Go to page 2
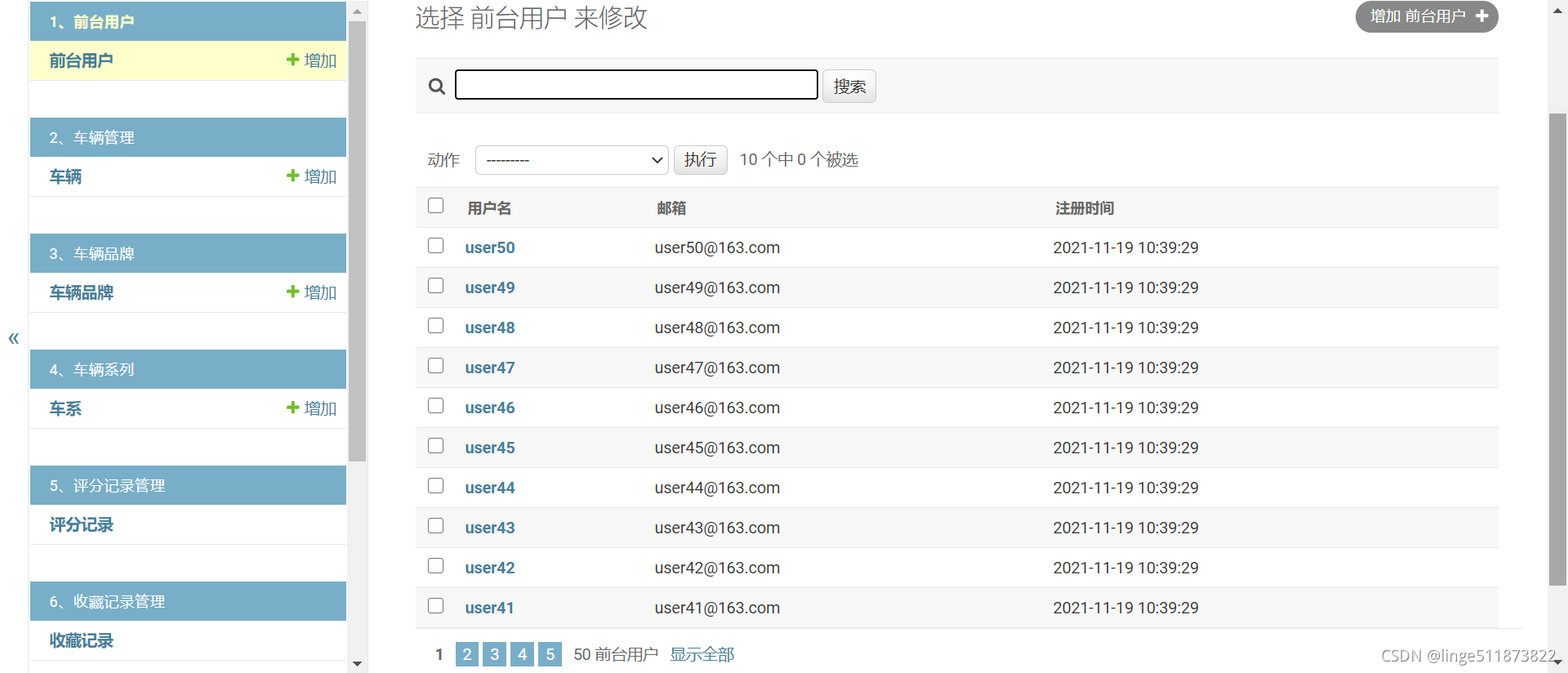 point(467,654)
